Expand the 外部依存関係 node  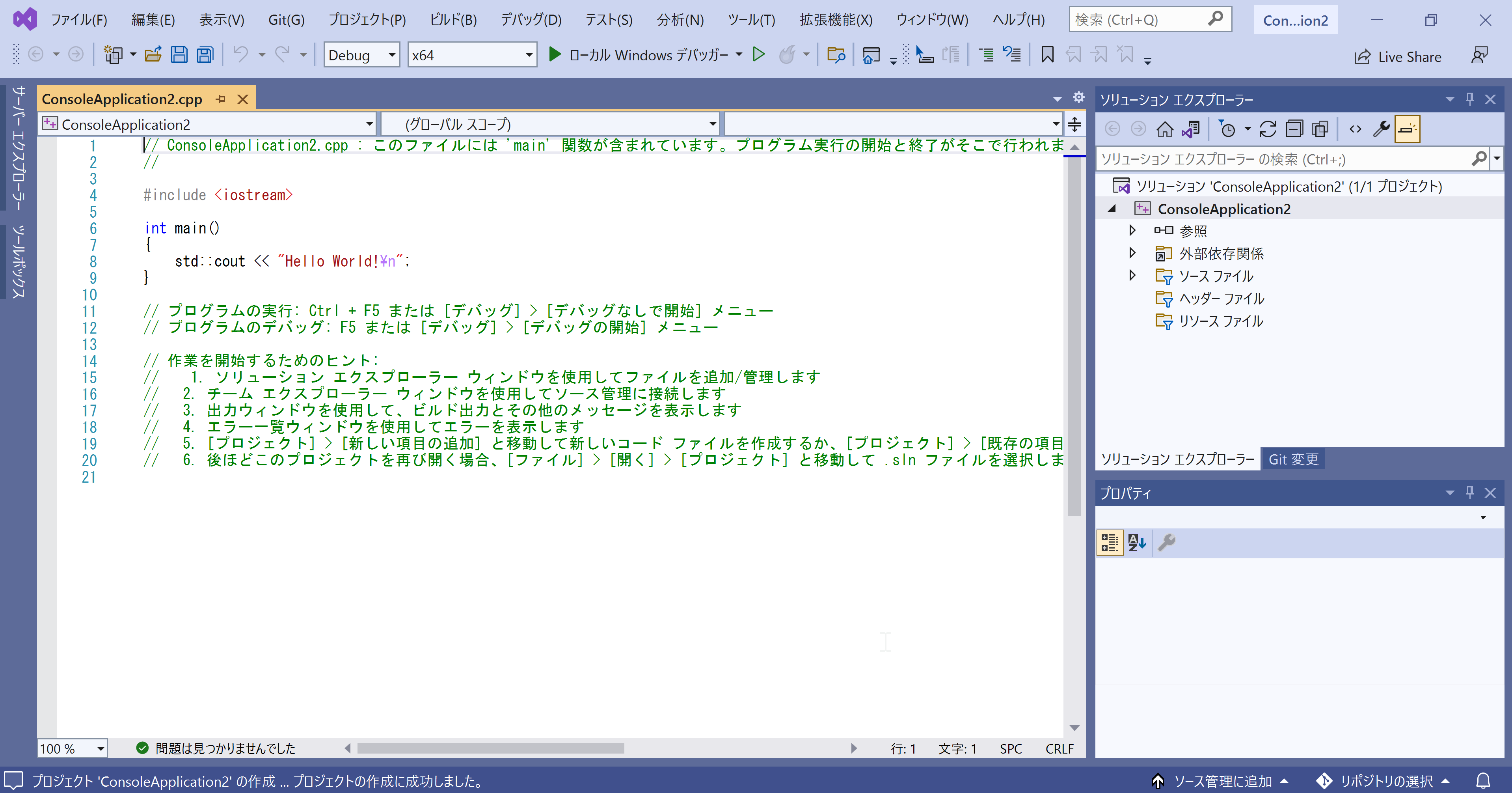pyautogui.click(x=1132, y=253)
